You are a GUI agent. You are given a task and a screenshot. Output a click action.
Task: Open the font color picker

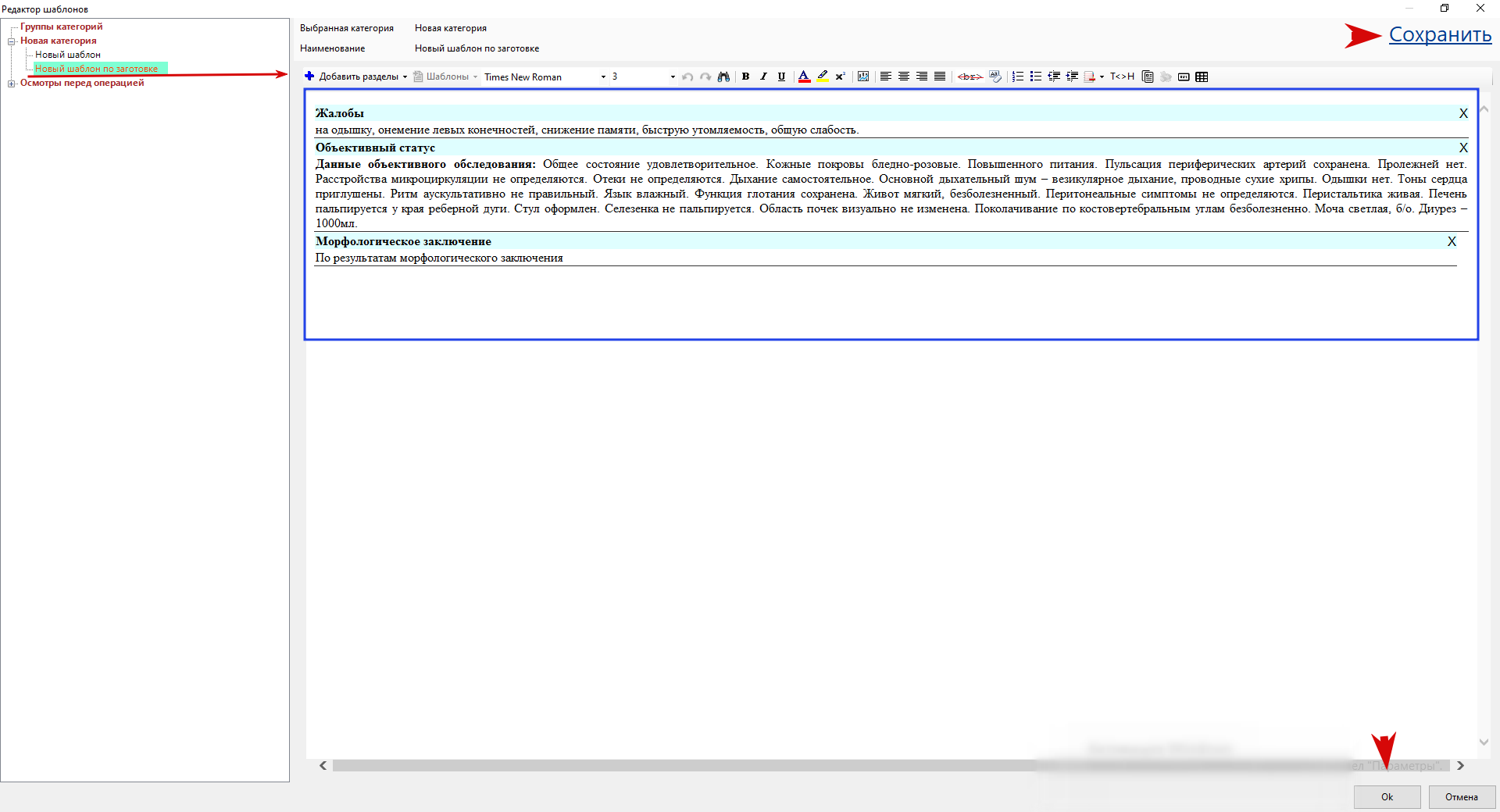tap(804, 77)
